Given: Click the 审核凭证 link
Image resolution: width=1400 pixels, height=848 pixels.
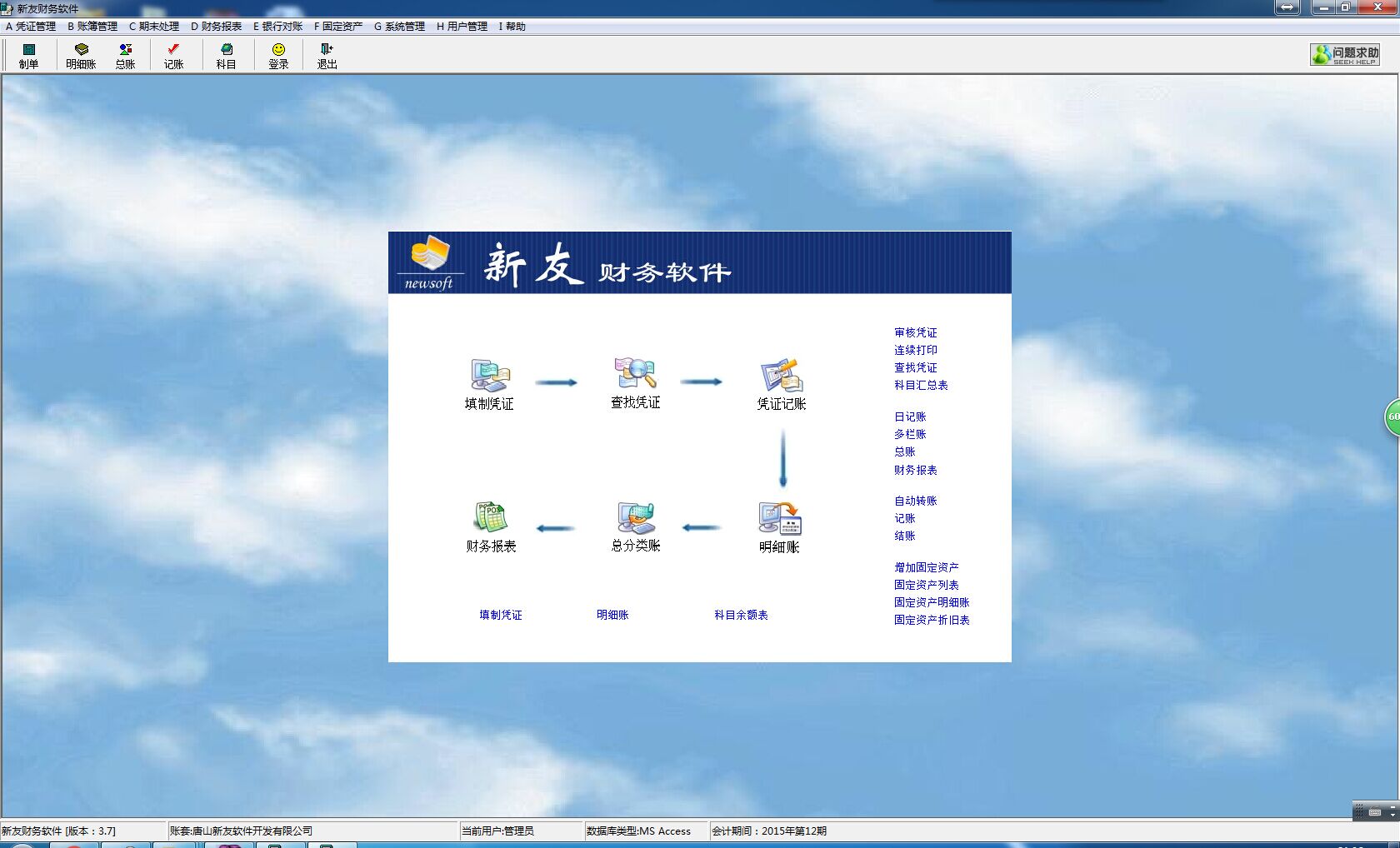Looking at the screenshot, I should [x=915, y=332].
